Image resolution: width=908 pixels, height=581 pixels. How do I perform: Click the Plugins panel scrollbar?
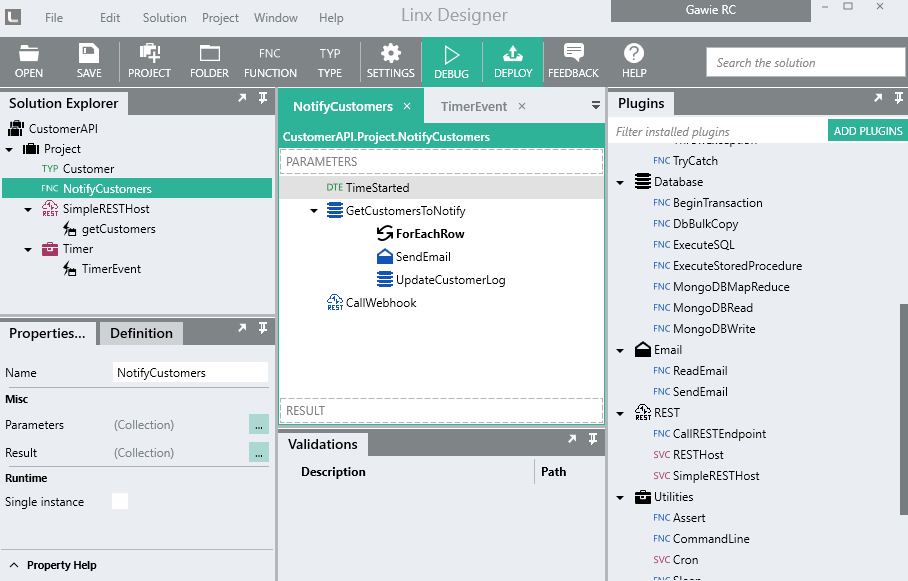(x=903, y=409)
